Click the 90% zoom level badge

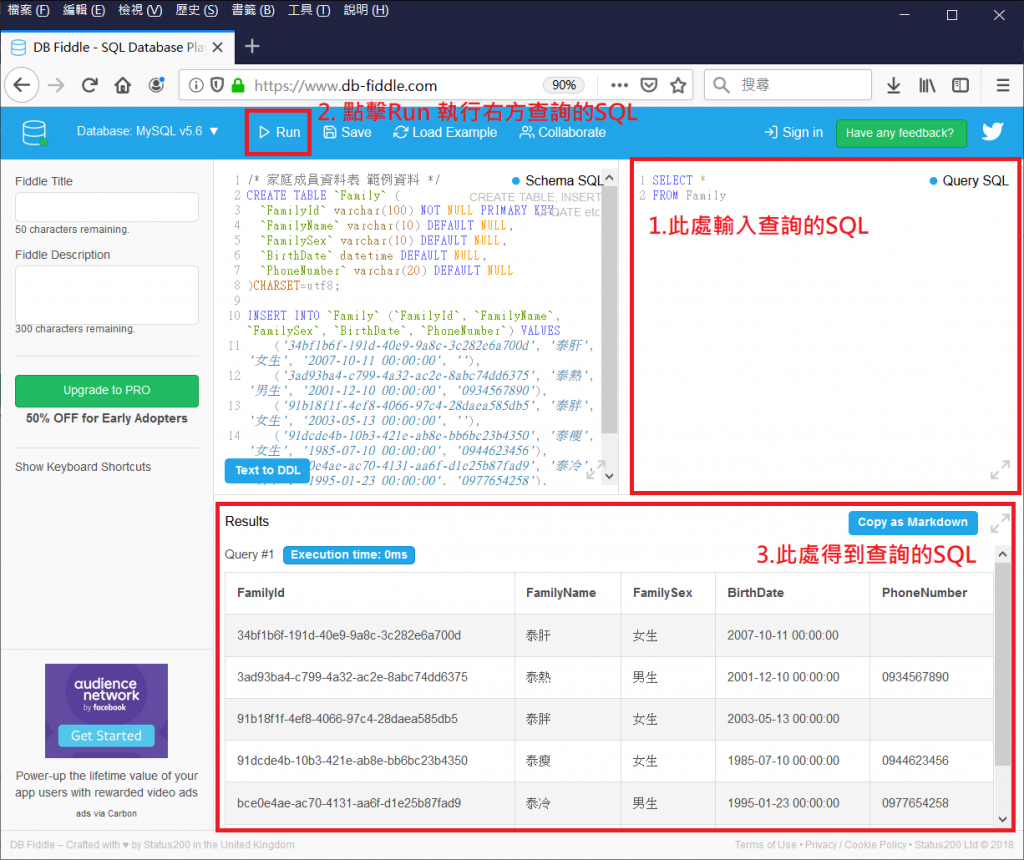pos(564,86)
